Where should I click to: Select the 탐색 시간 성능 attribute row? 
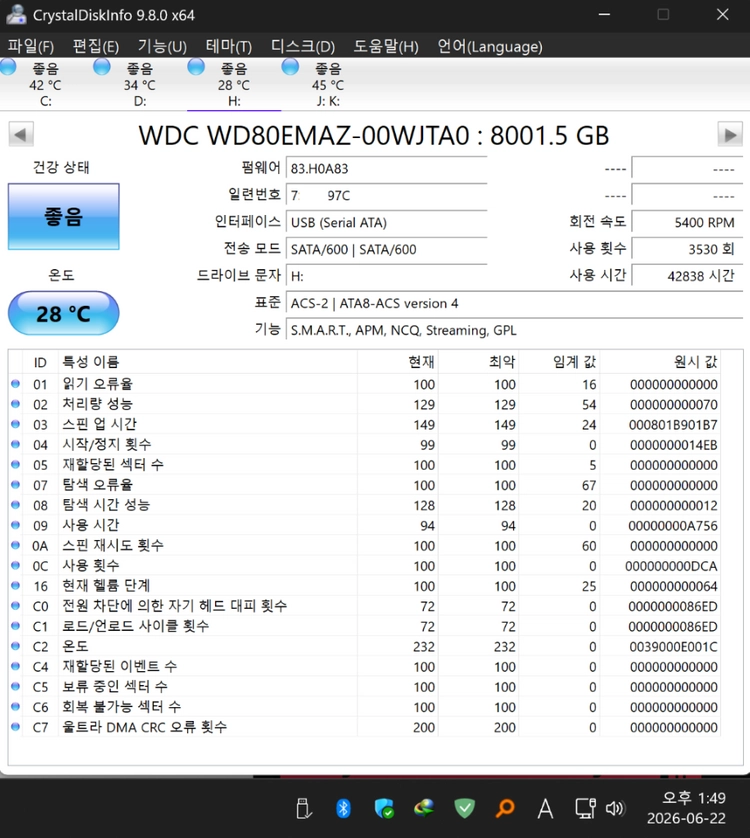click(x=365, y=505)
